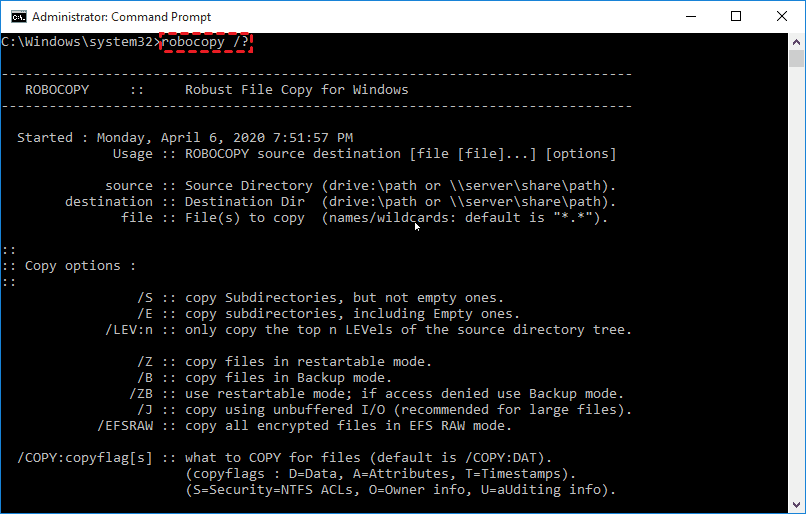
Task: Click the "destination" usage label
Action: [x=109, y=202]
